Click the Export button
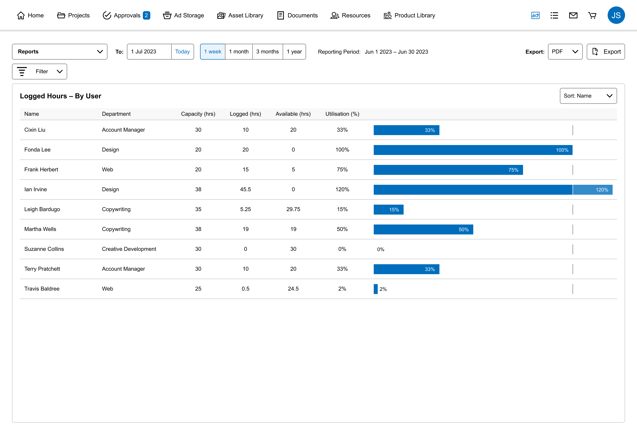This screenshot has width=637, height=447. click(606, 52)
